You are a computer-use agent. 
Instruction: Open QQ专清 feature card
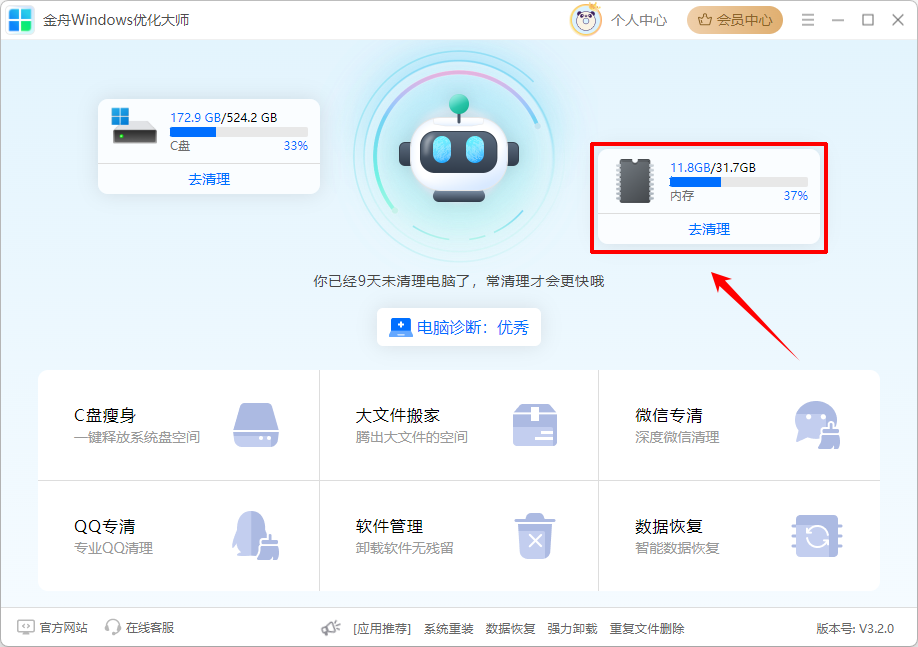179,536
